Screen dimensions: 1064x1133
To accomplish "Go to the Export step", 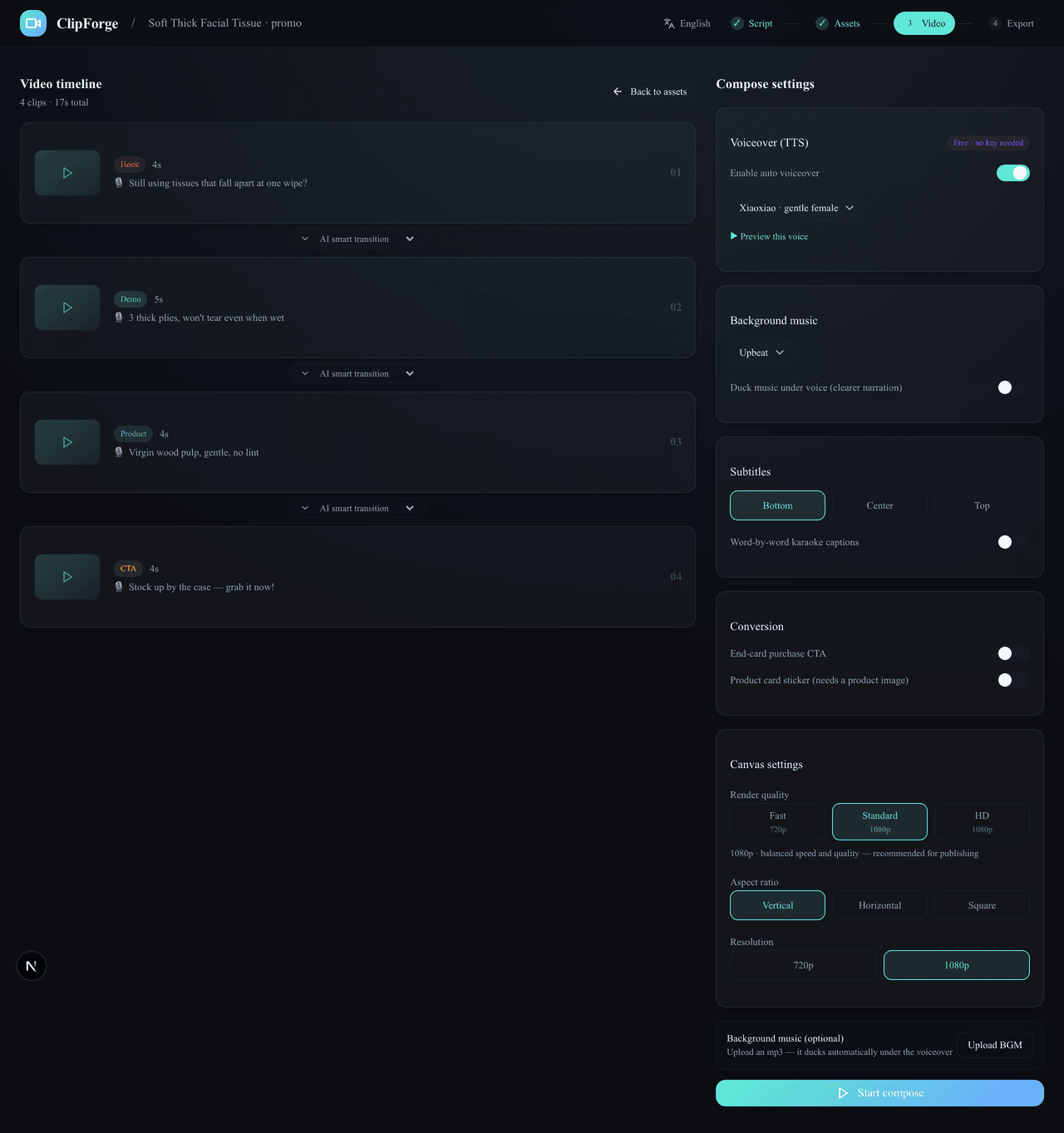I will coord(1012,23).
